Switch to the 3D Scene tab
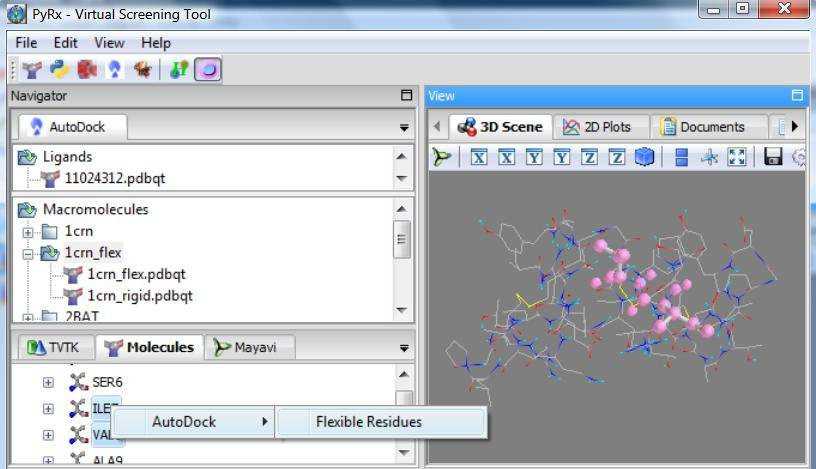816x469 pixels. [x=500, y=127]
